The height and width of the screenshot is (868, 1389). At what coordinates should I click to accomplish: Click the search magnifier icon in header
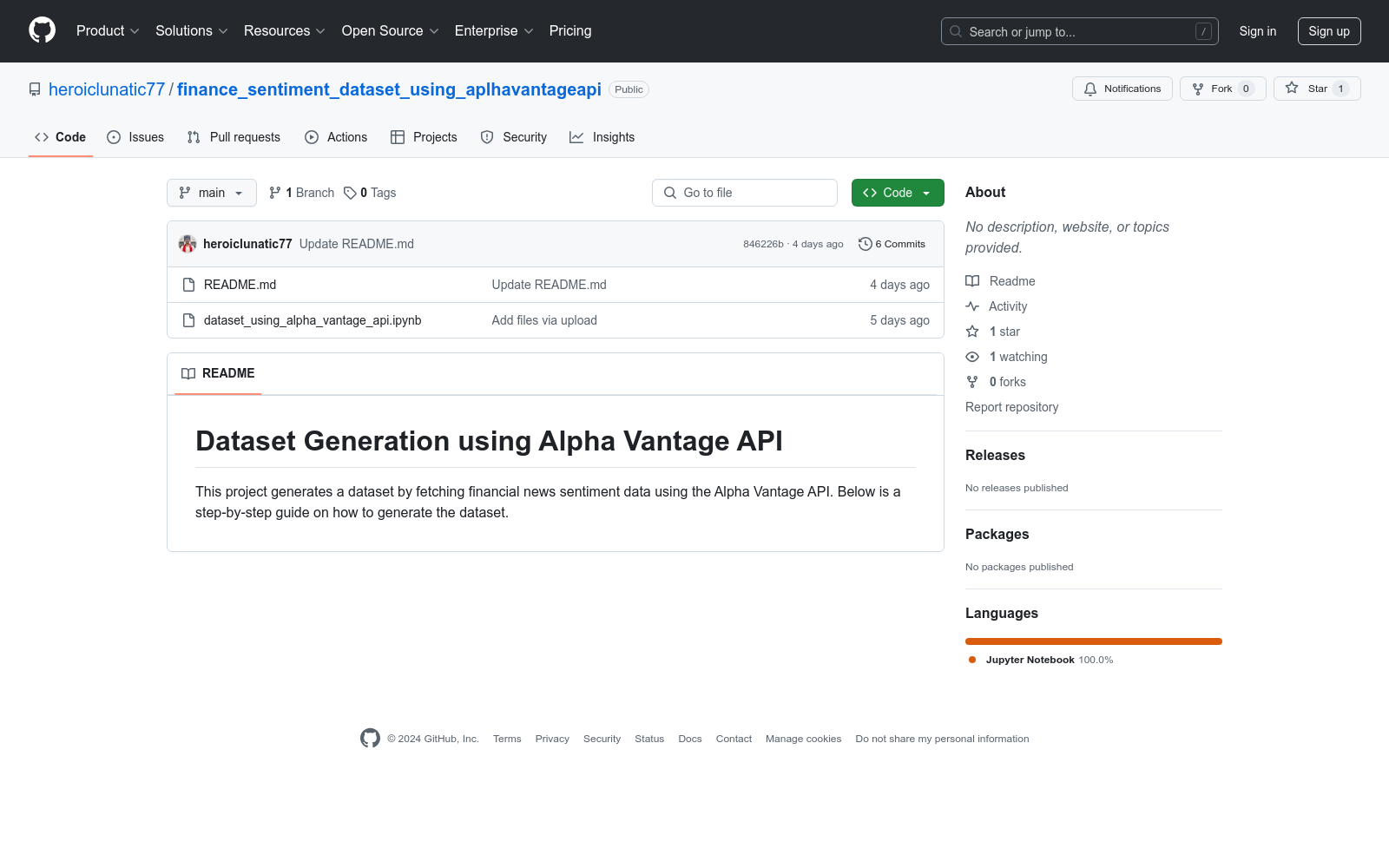tap(956, 31)
